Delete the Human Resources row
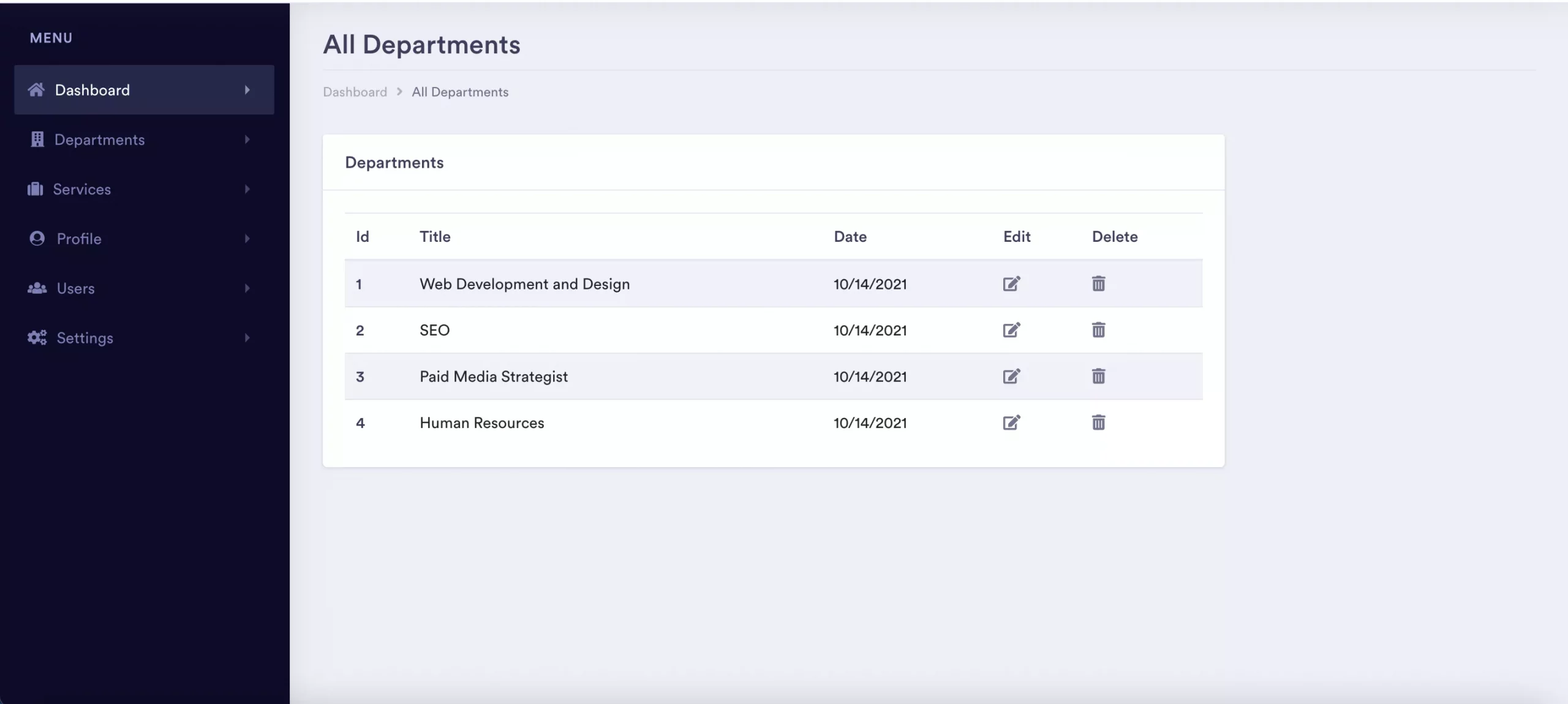The image size is (1568, 704). pyautogui.click(x=1098, y=423)
